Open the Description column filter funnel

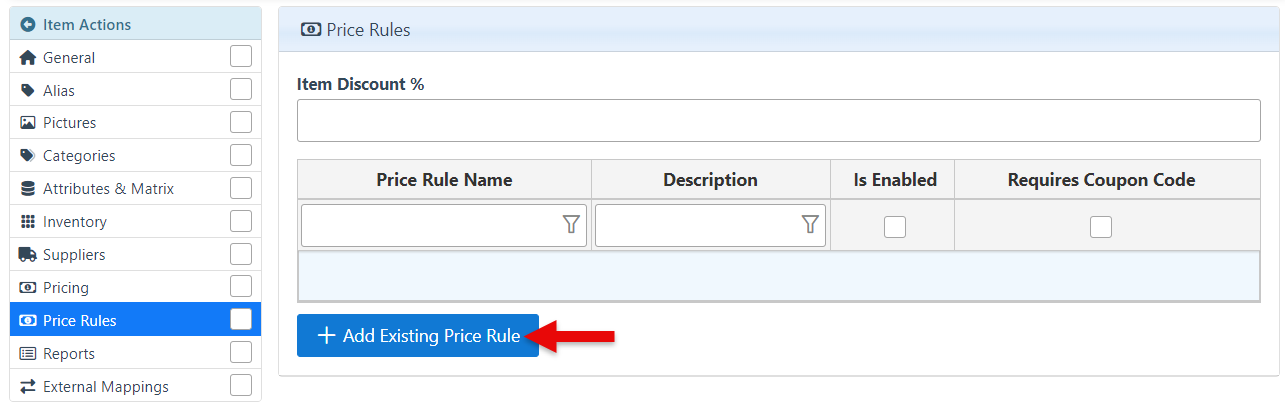(810, 225)
